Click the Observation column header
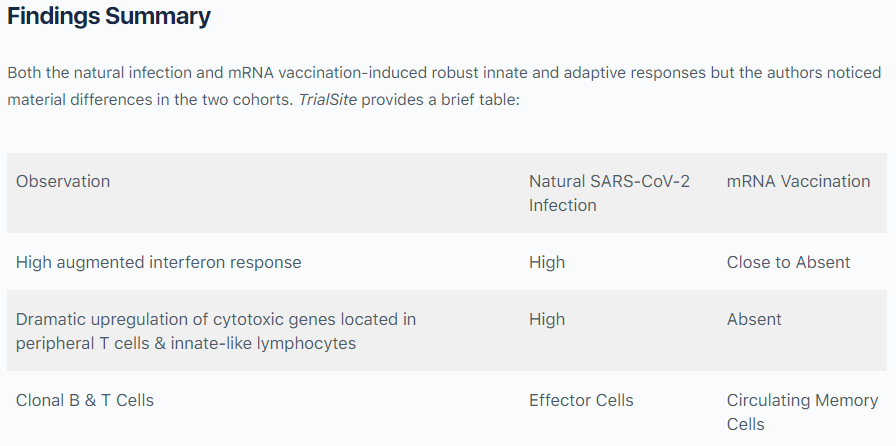The height and width of the screenshot is (446, 896). click(x=63, y=181)
